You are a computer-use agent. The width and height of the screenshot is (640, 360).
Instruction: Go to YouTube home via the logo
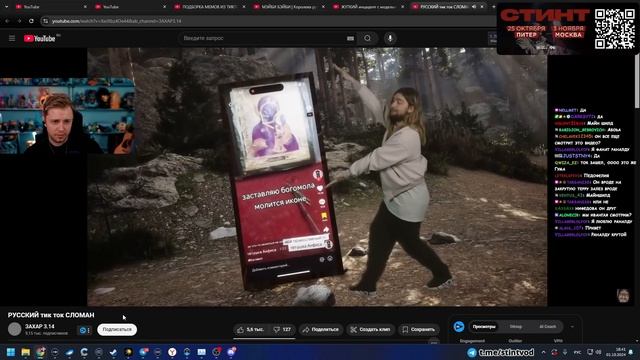[x=40, y=38]
